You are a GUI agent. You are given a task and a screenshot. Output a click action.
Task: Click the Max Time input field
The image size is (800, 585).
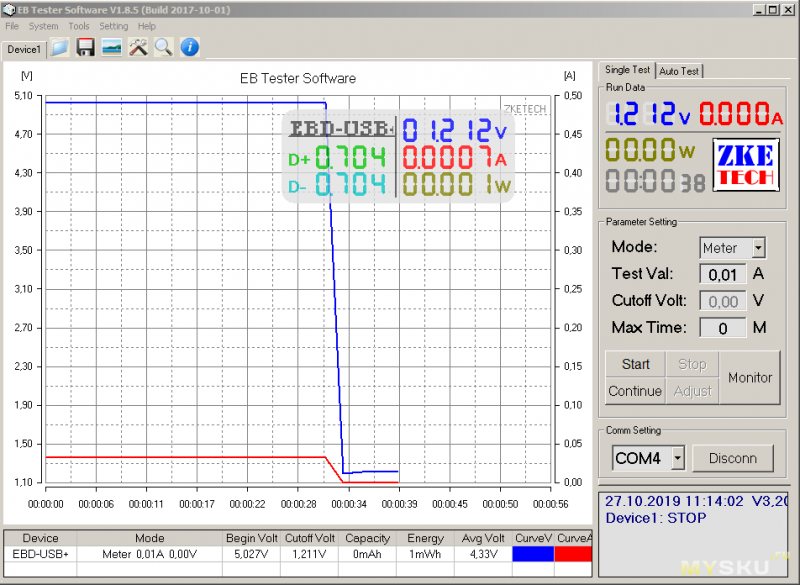point(722,328)
